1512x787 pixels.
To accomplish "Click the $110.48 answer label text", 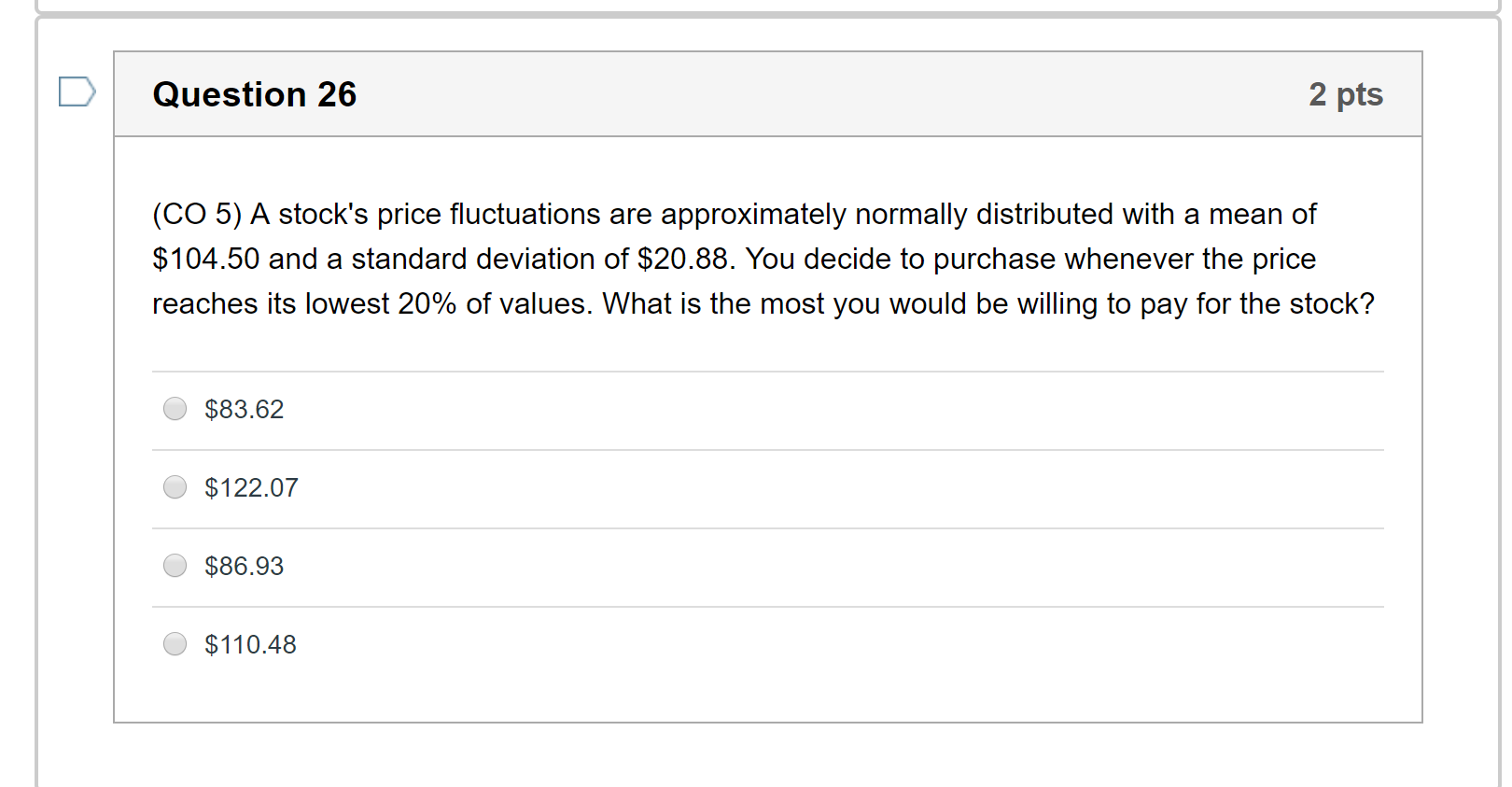I will (x=250, y=644).
